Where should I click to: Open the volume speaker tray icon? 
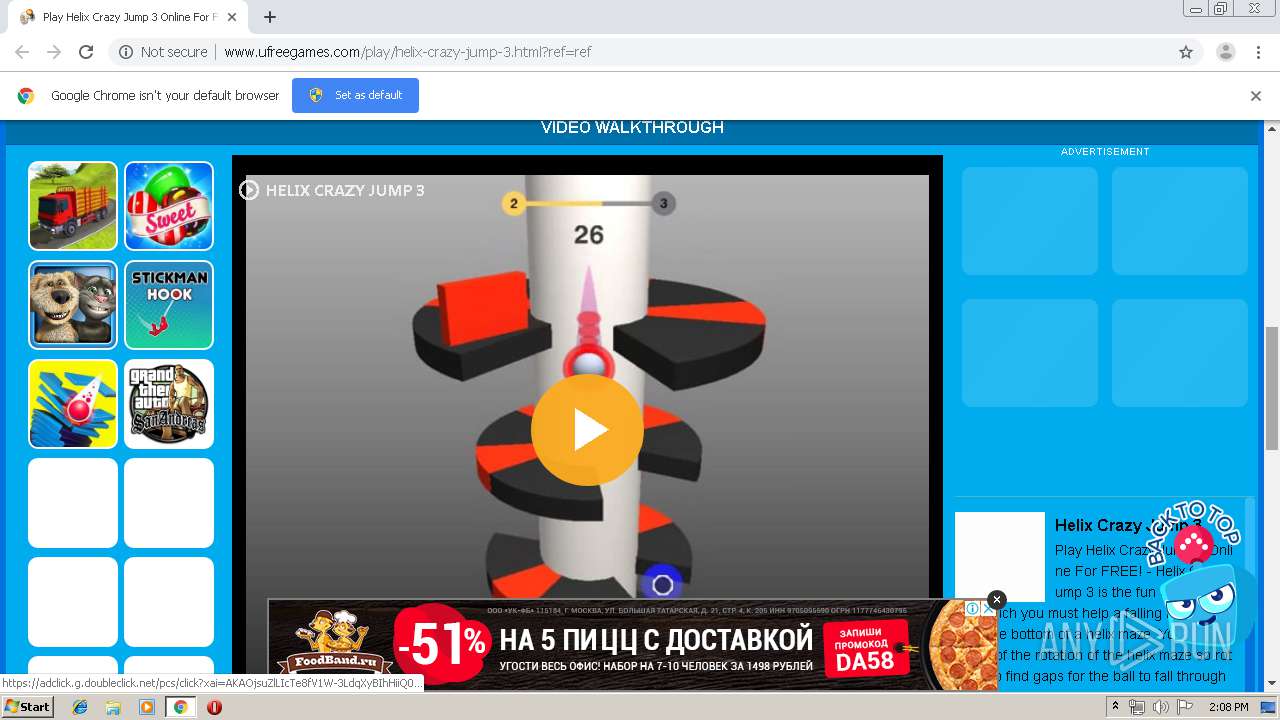pos(1160,707)
